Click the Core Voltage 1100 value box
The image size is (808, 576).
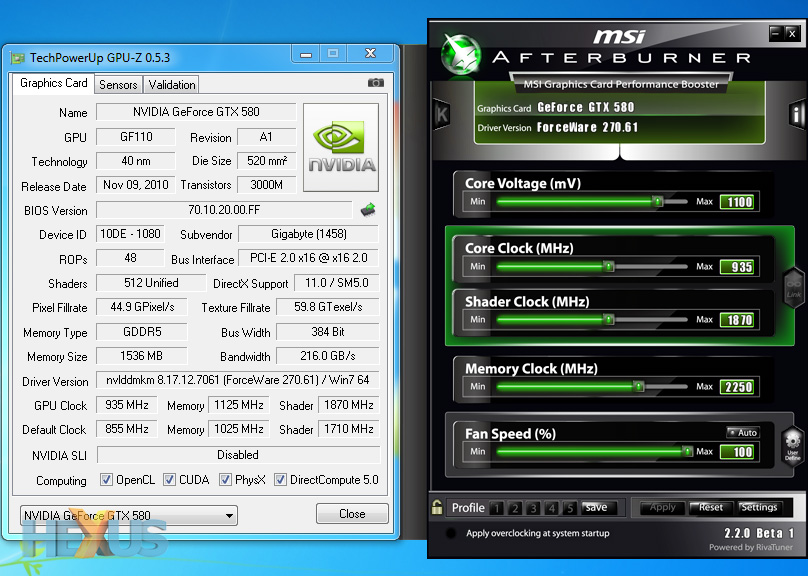tap(737, 202)
